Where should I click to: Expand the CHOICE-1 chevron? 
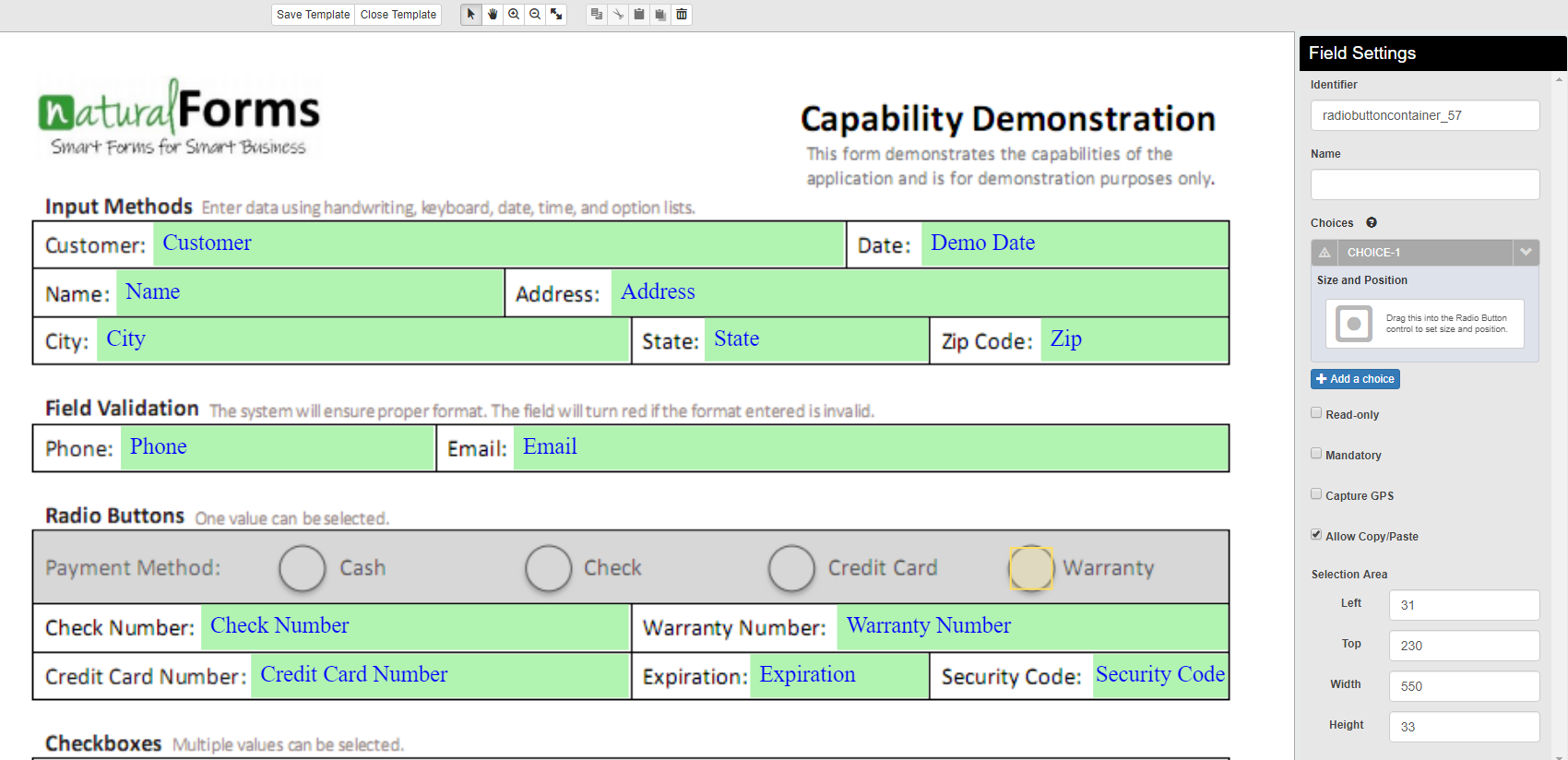1526,252
